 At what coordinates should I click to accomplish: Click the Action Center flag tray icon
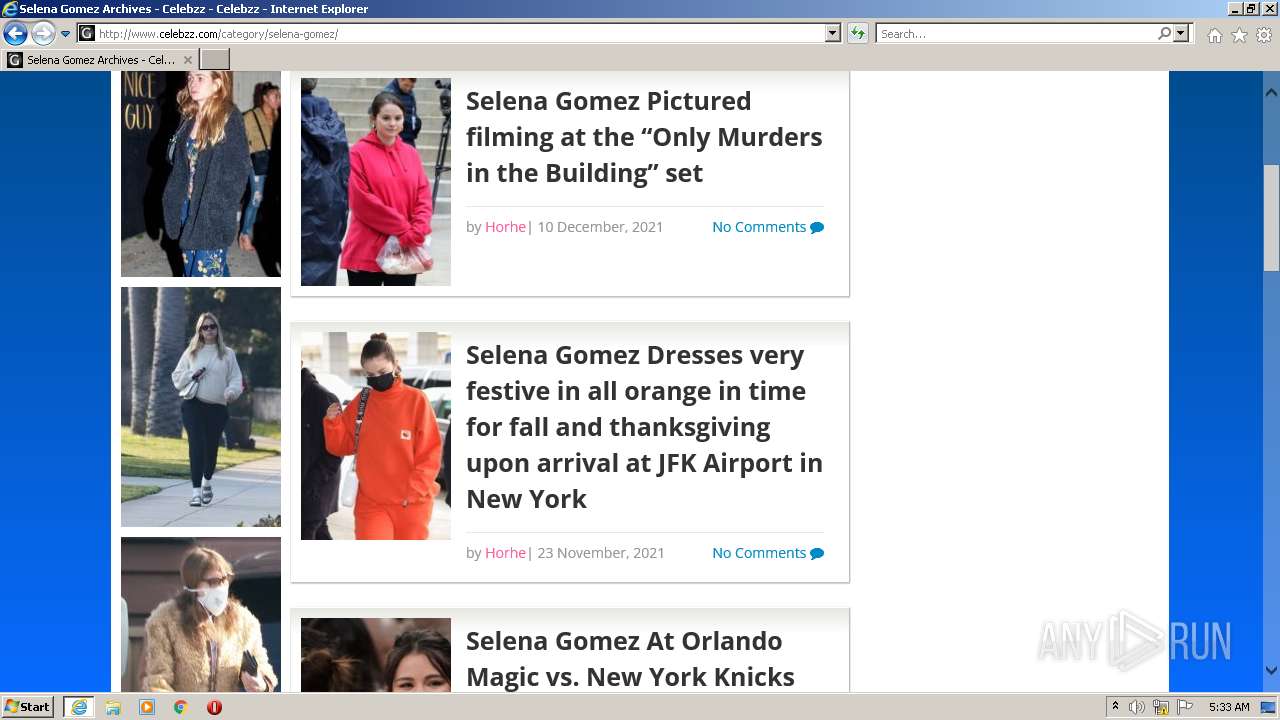click(1185, 707)
